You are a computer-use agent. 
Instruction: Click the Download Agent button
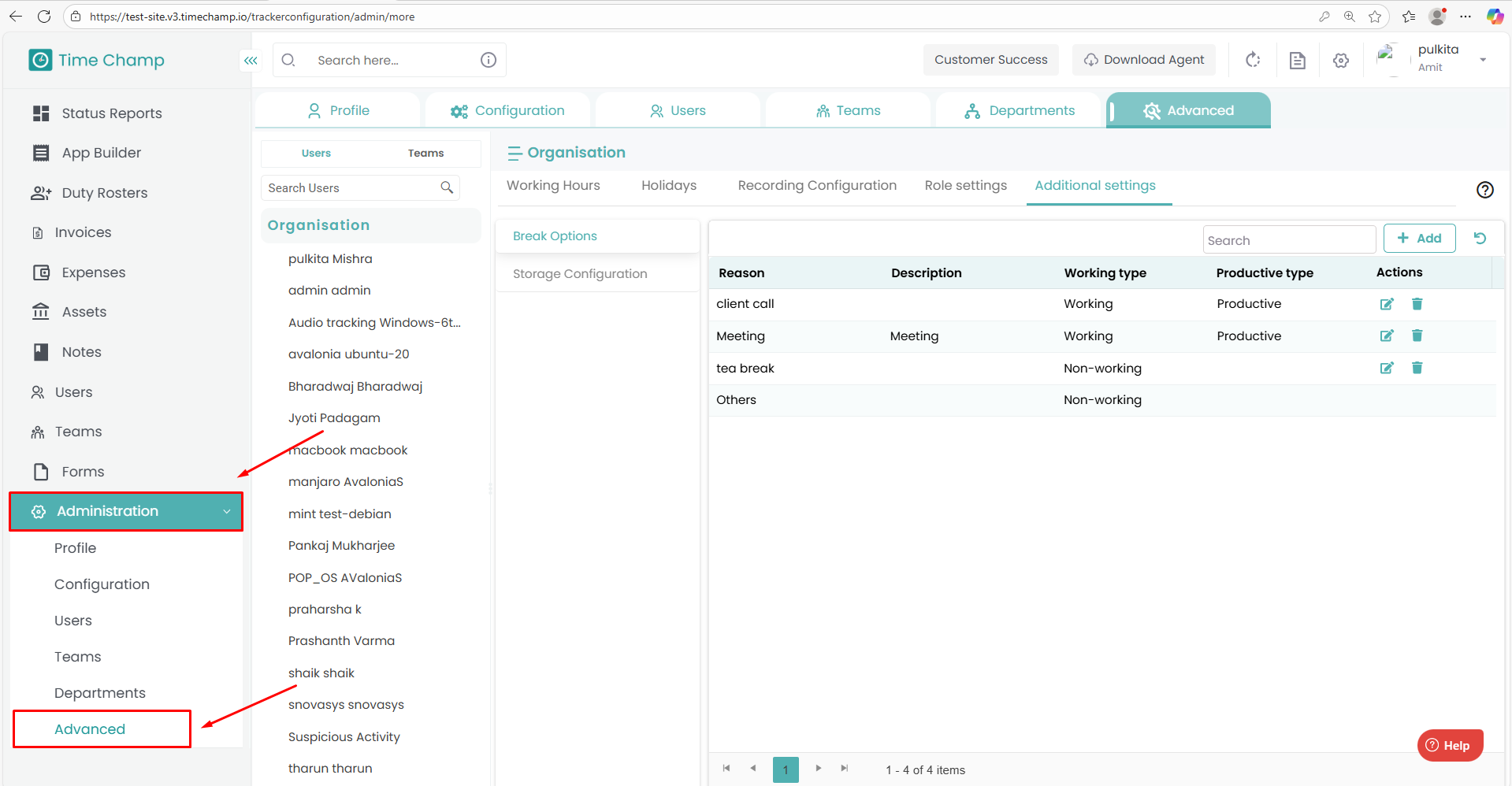coord(1144,60)
